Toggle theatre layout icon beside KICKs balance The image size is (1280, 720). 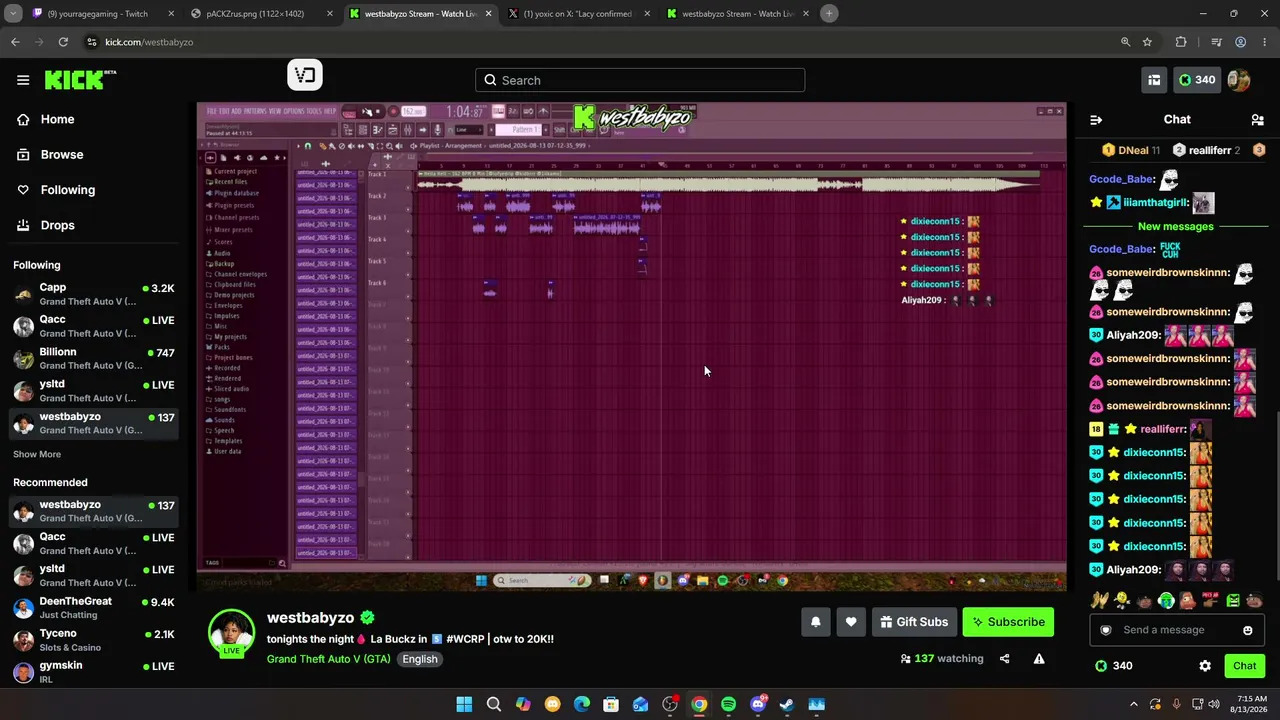[1154, 80]
